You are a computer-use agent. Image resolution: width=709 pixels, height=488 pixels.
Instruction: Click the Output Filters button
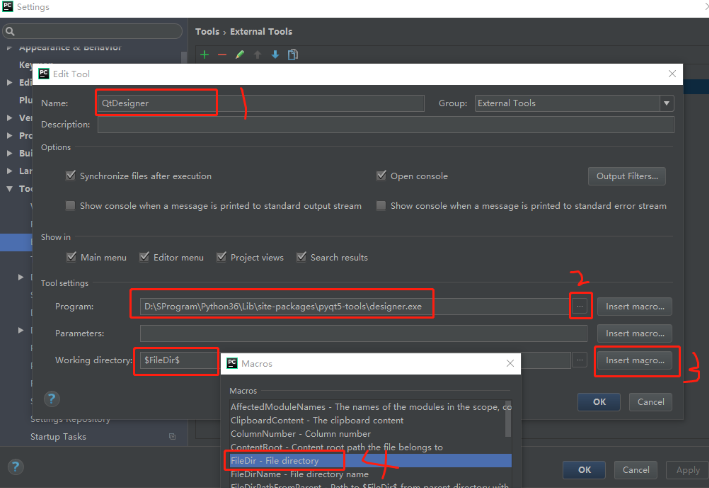[626, 176]
